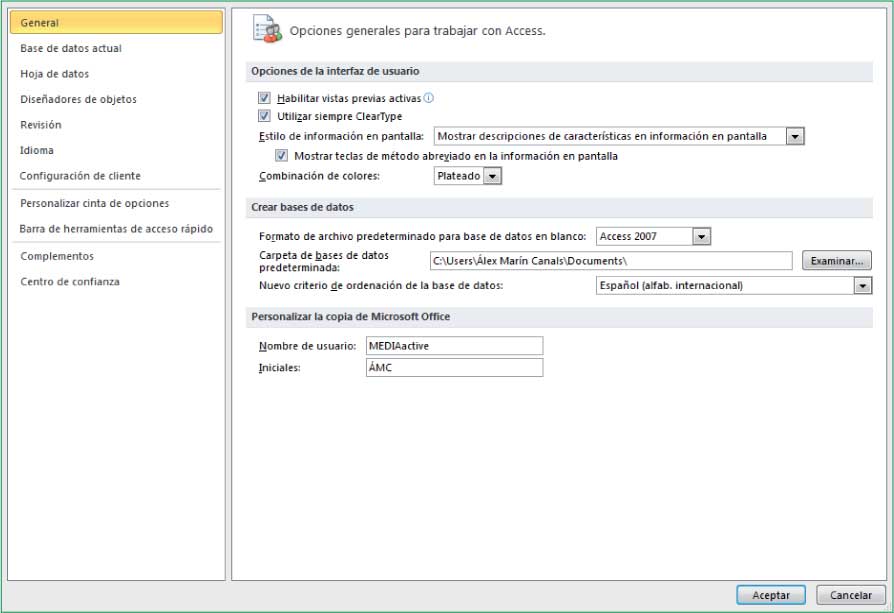Expand the Combinación de colores dropdown
This screenshot has height=613, width=894.
[492, 176]
